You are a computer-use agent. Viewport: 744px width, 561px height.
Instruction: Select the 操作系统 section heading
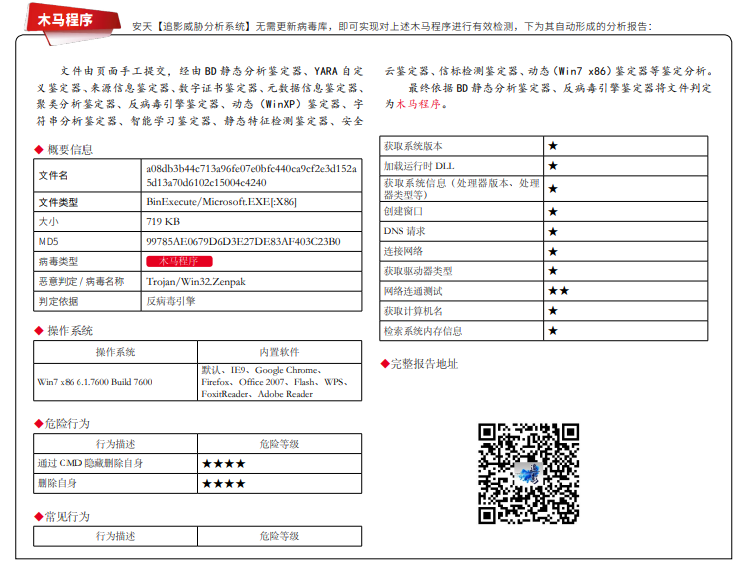70,331
